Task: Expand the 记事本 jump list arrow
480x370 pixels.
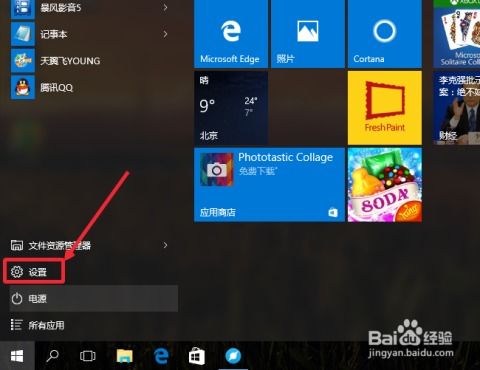Action: click(x=165, y=34)
